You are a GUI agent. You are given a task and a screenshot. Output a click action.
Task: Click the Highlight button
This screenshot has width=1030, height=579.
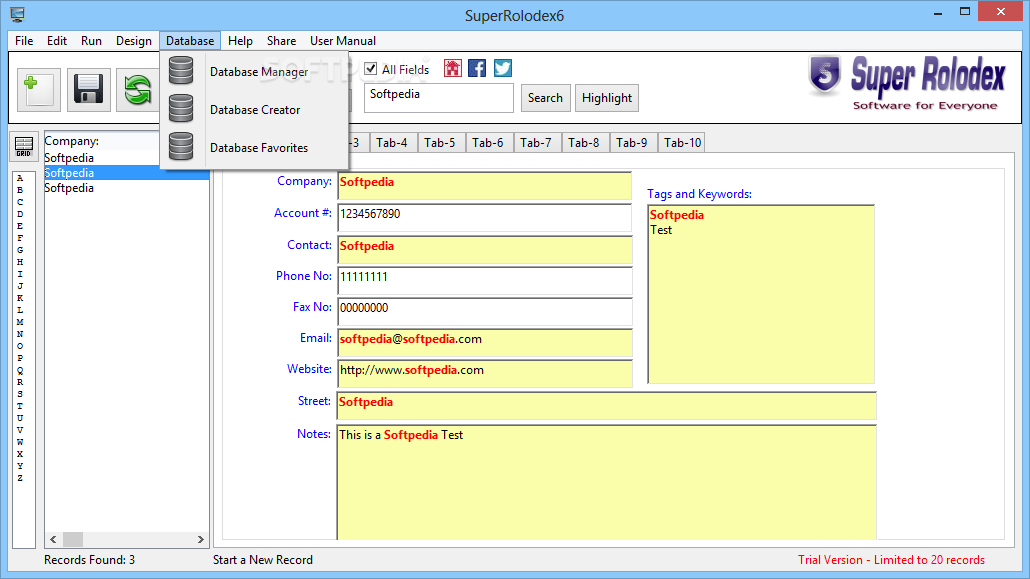pyautogui.click(x=606, y=98)
